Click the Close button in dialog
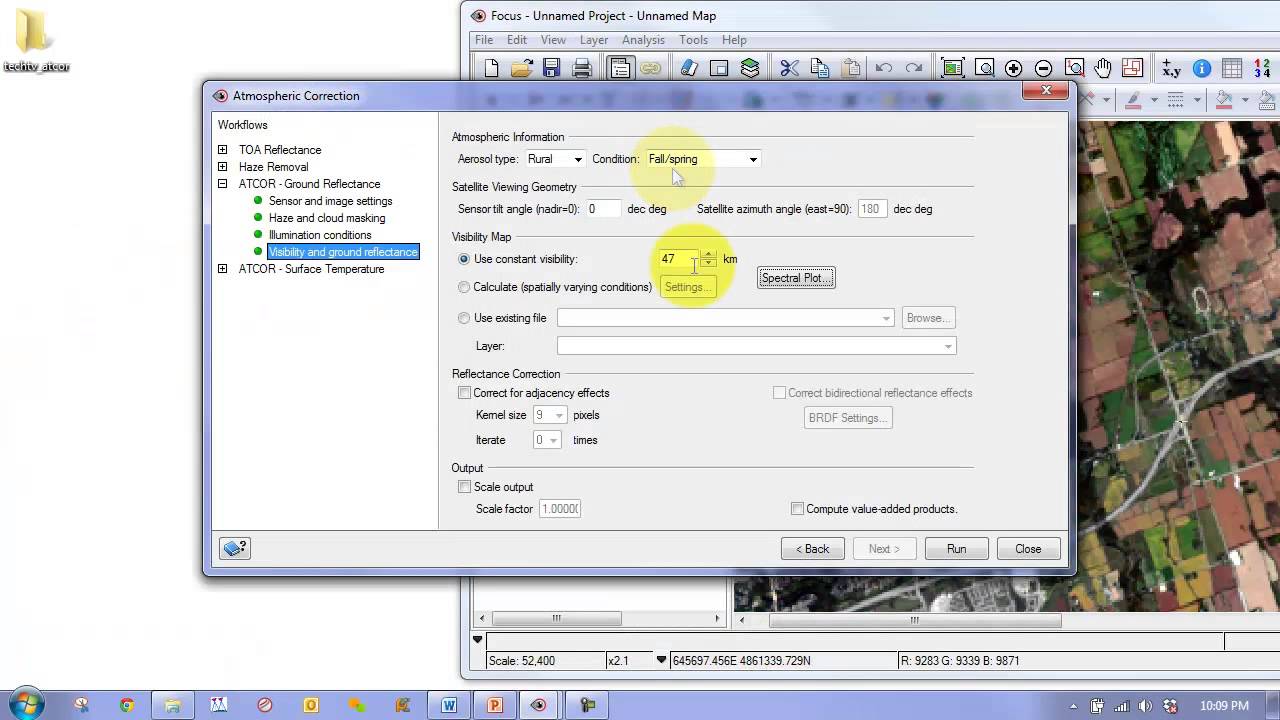Screen dimensions: 1280x720 1028,549
